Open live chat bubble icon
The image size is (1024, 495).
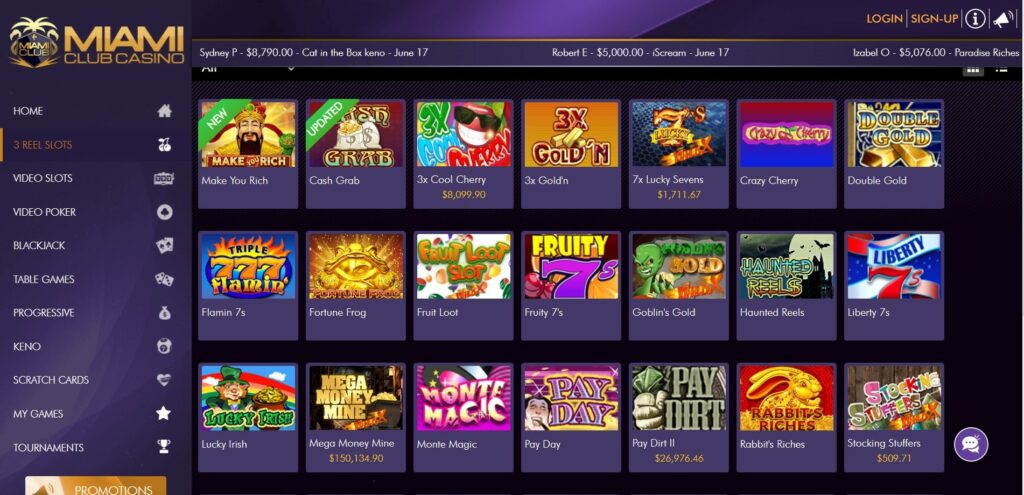point(970,445)
